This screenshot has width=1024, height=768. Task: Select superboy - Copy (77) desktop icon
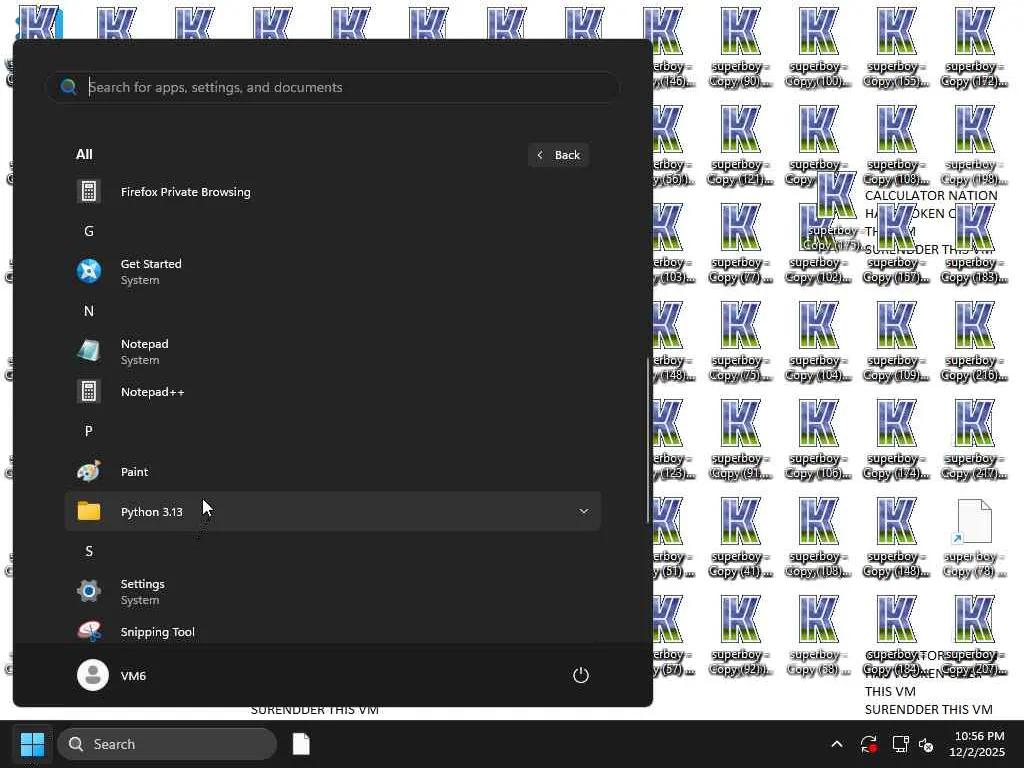click(x=741, y=243)
